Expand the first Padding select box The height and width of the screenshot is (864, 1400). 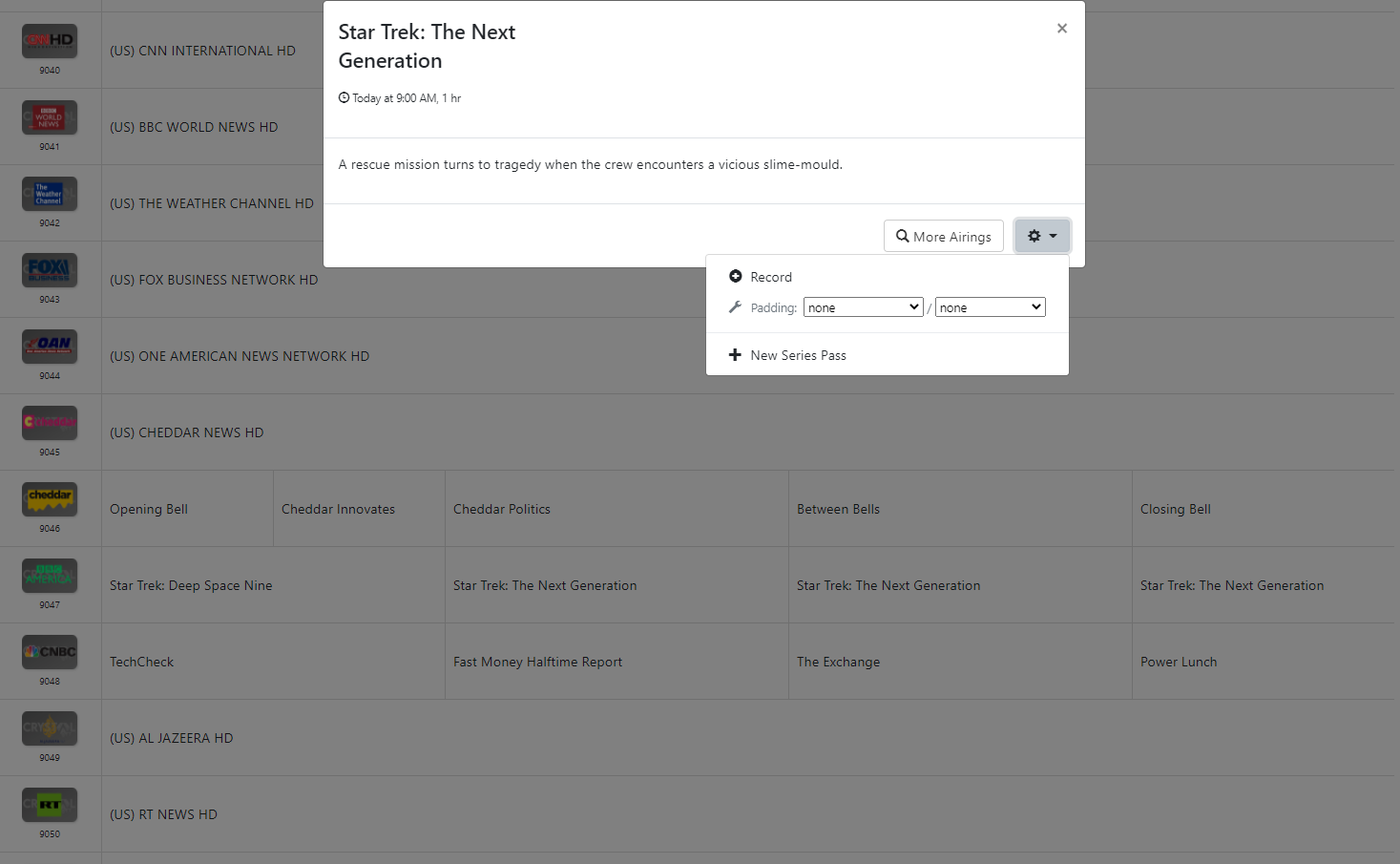(x=863, y=307)
